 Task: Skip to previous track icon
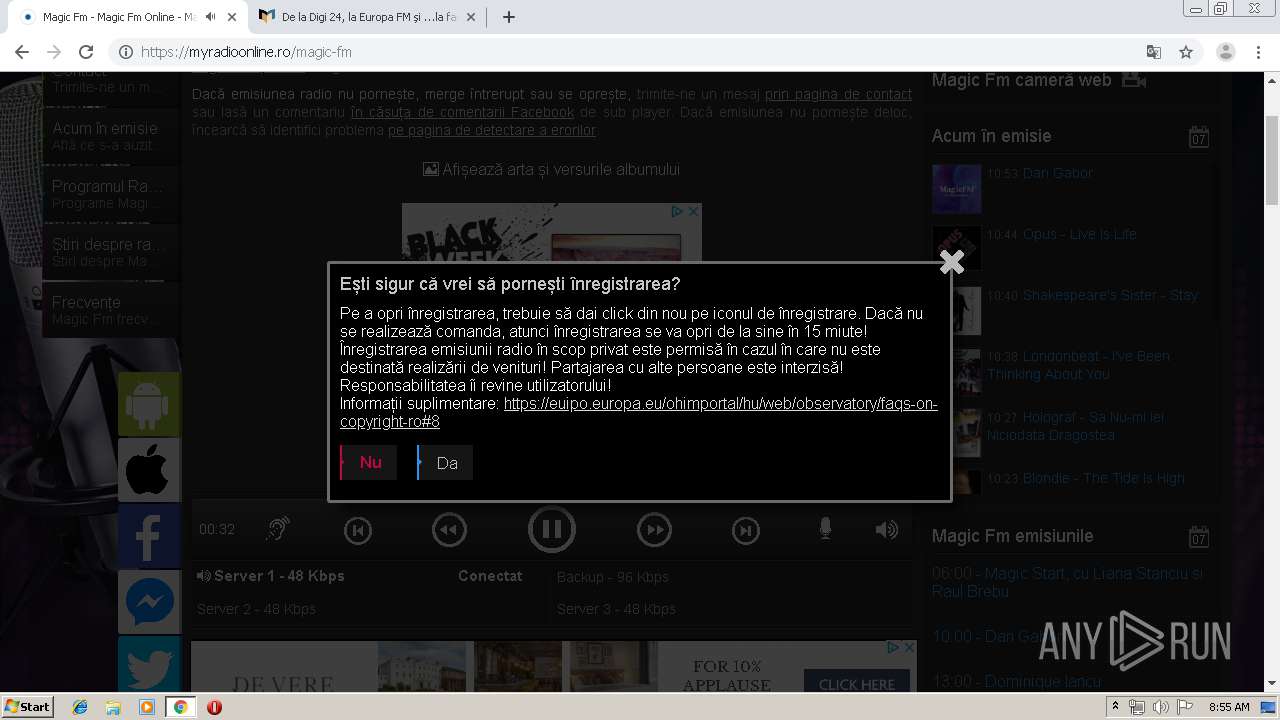pyautogui.click(x=358, y=530)
